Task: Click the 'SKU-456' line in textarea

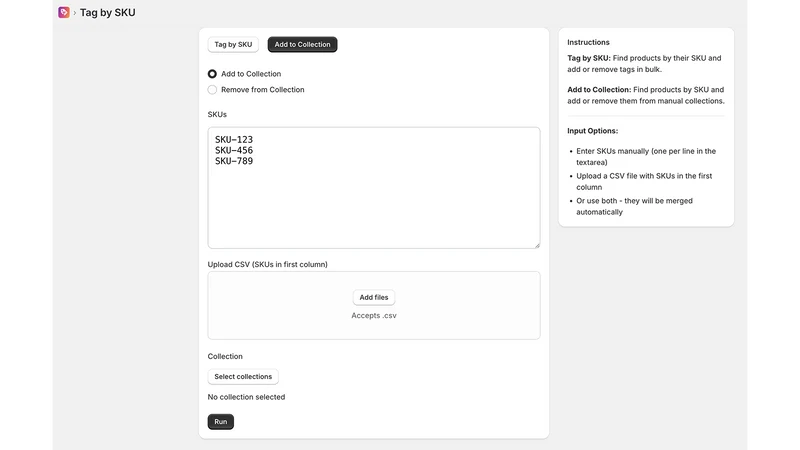Action: pyautogui.click(x=234, y=150)
